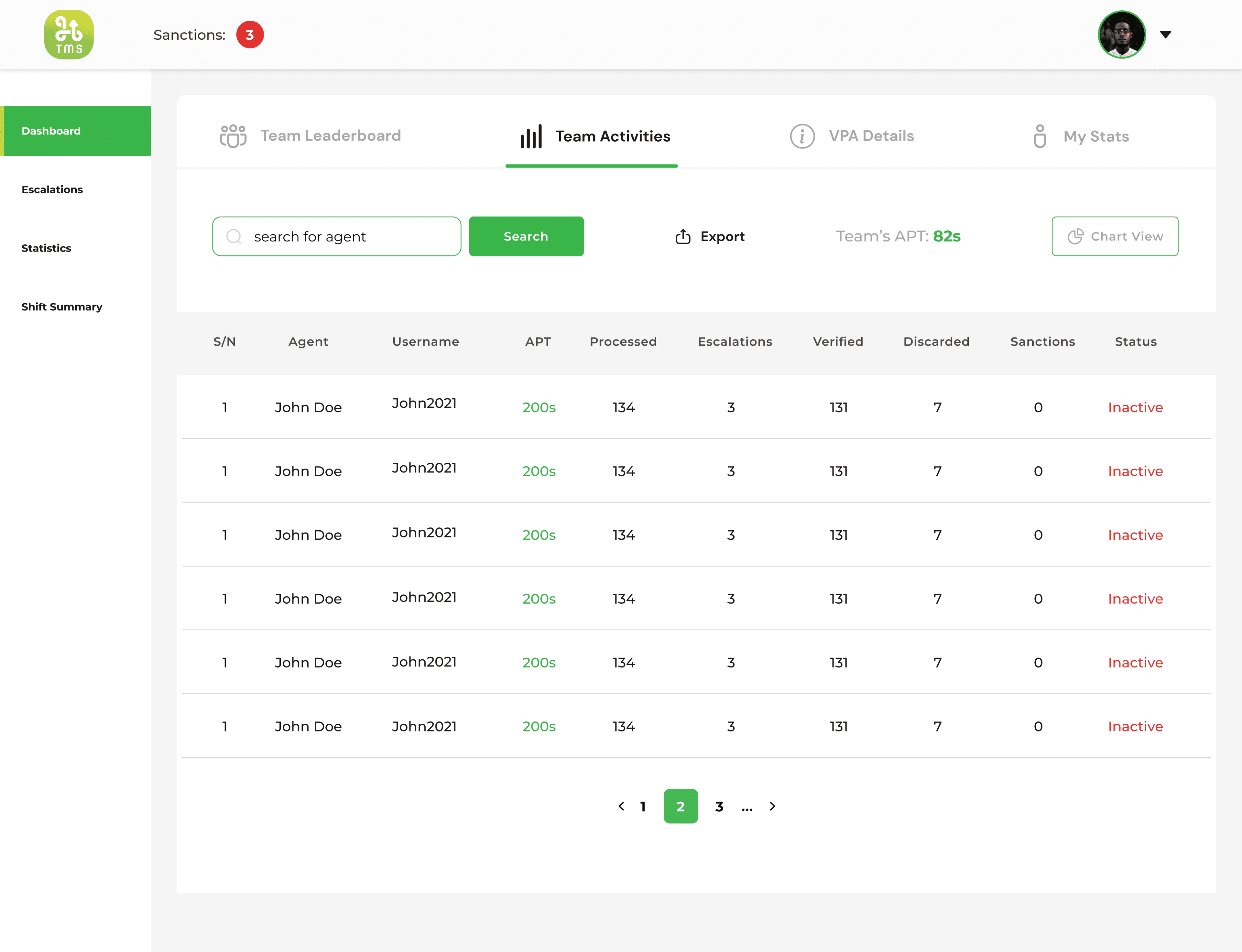Go to page 3
The width and height of the screenshot is (1242, 952).
point(719,806)
